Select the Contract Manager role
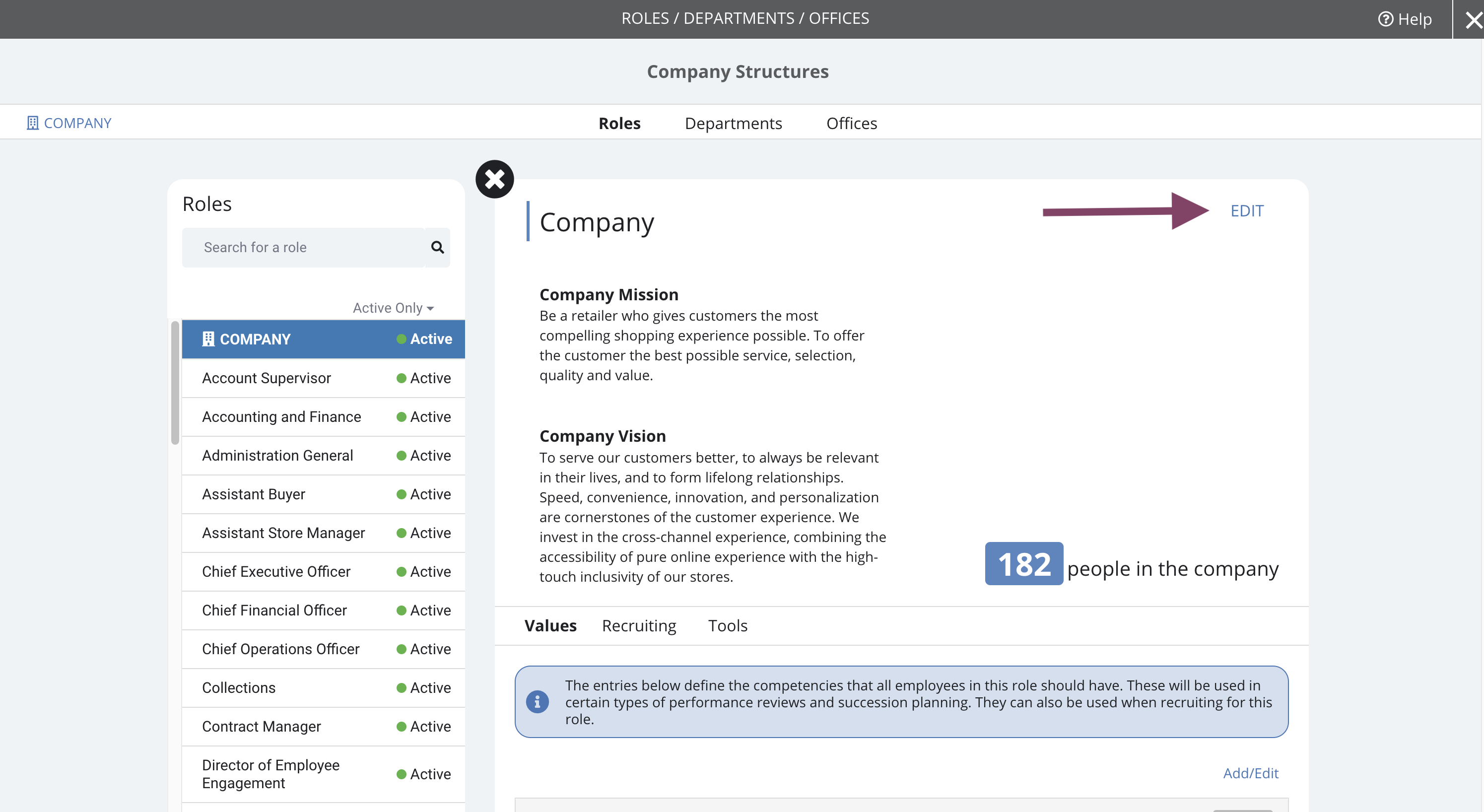This screenshot has height=812, width=1484. [323, 726]
